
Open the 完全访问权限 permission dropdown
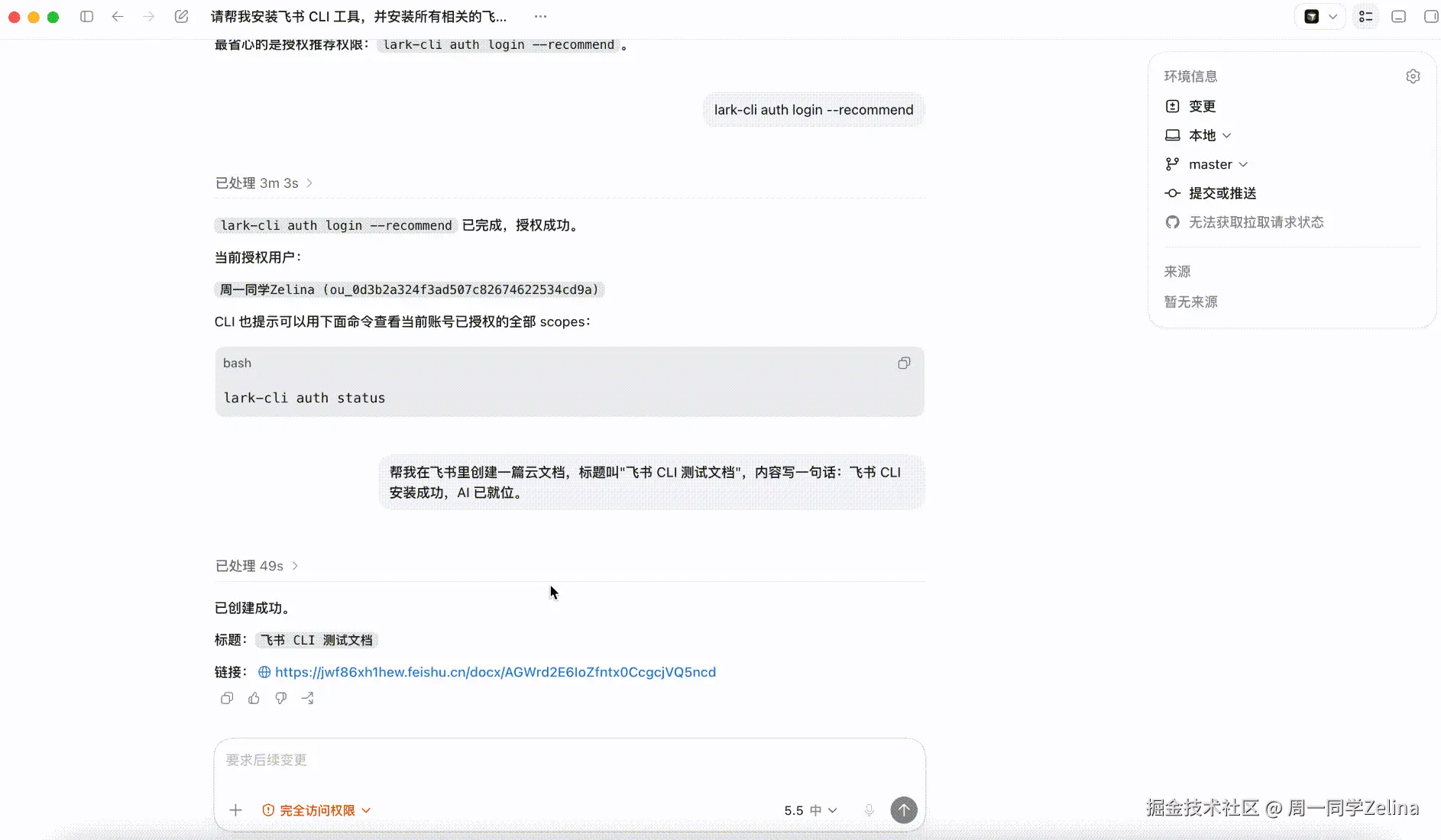(x=316, y=810)
